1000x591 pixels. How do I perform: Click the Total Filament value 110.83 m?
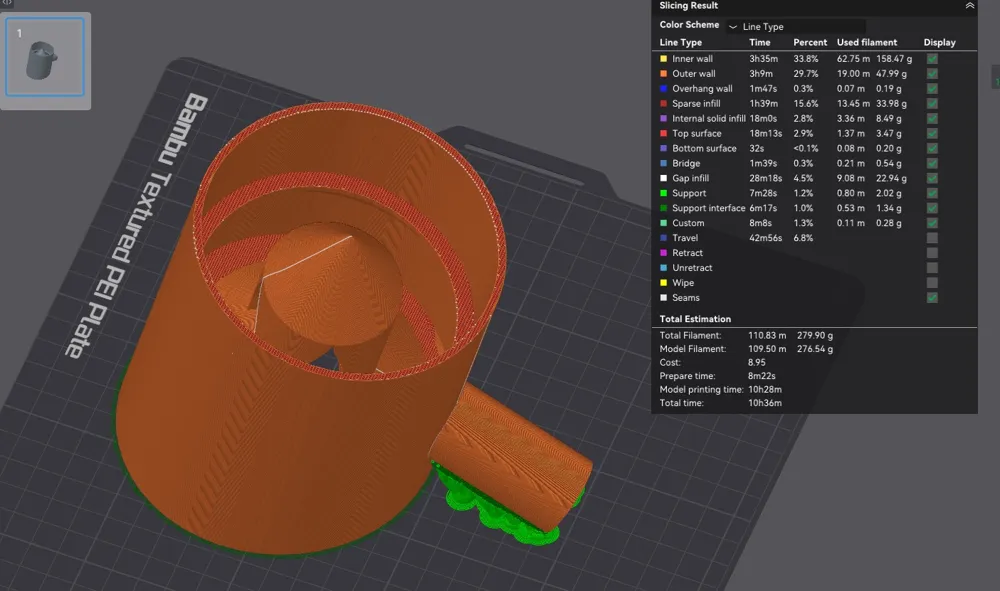(x=767, y=335)
